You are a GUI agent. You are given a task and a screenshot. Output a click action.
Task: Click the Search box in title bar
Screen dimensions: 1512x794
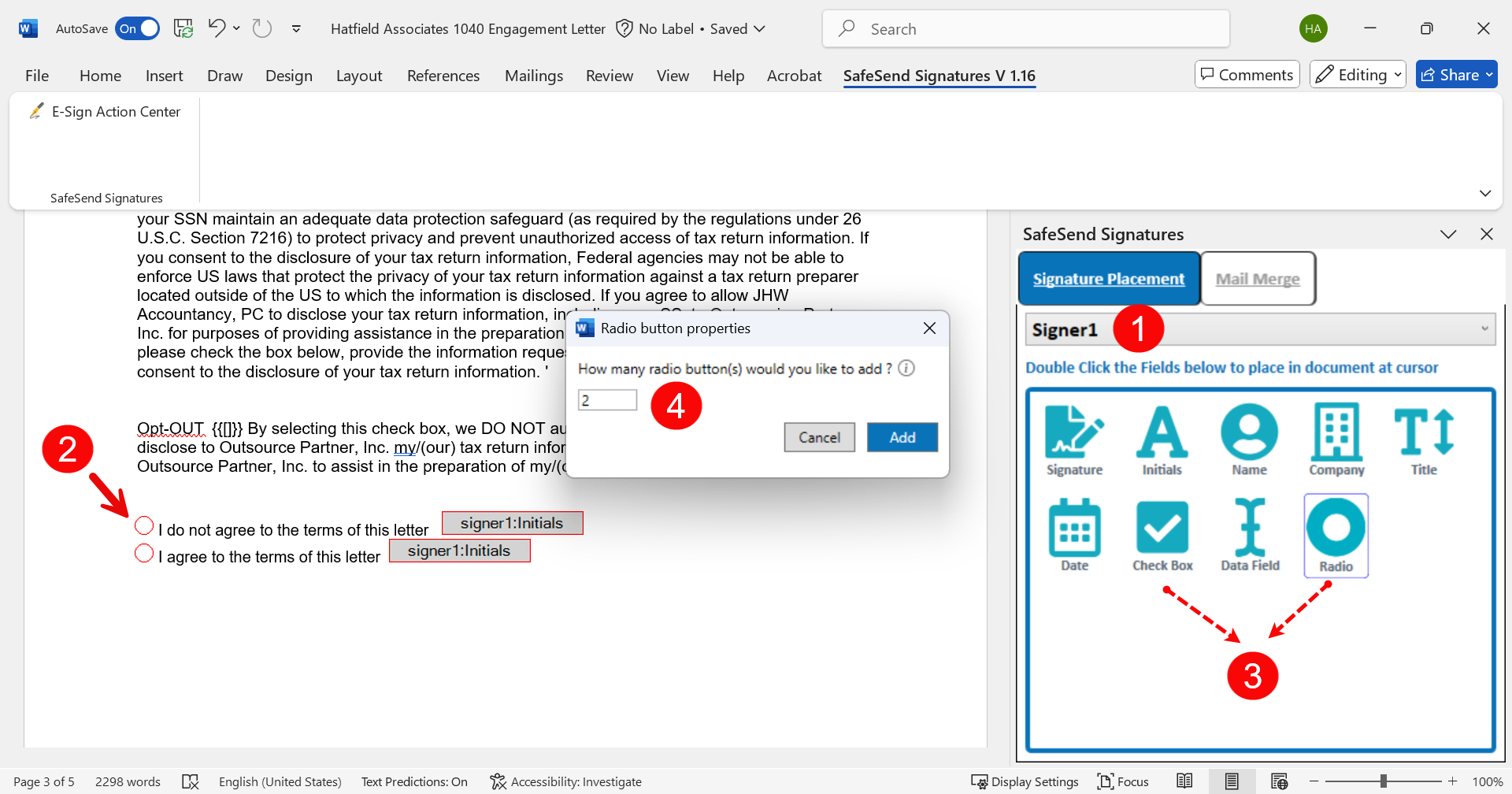tap(1026, 29)
